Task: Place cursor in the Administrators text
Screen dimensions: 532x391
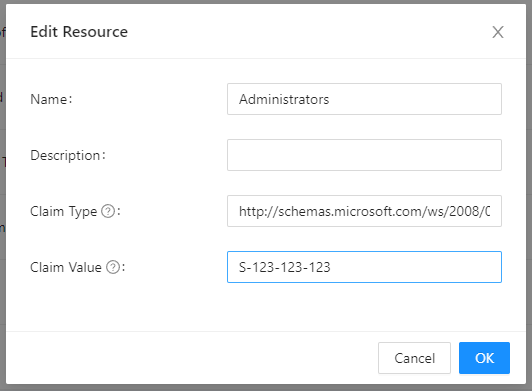Action: pyautogui.click(x=284, y=99)
